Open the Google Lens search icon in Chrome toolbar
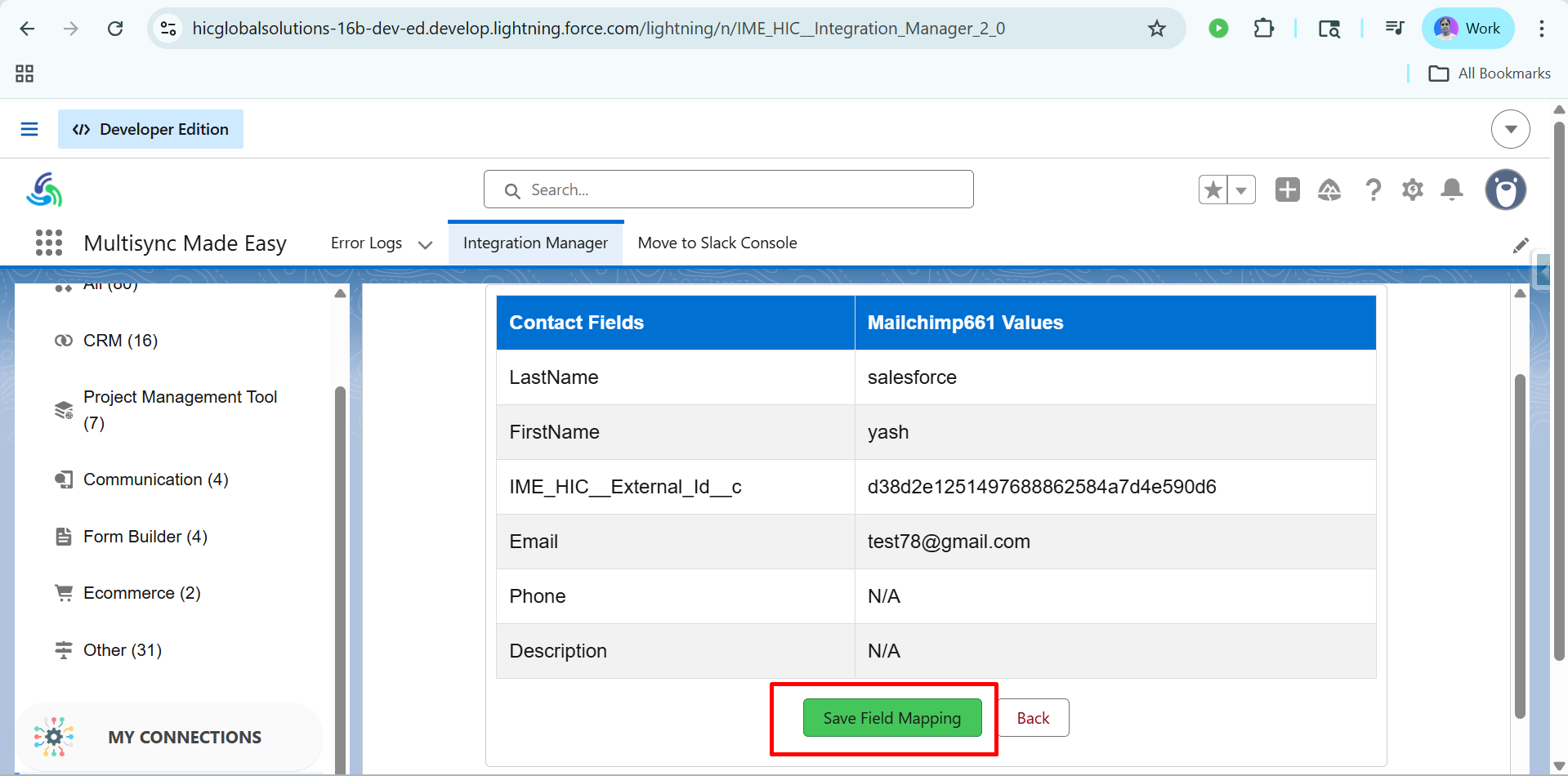This screenshot has width=1568, height=776. 1329,29
